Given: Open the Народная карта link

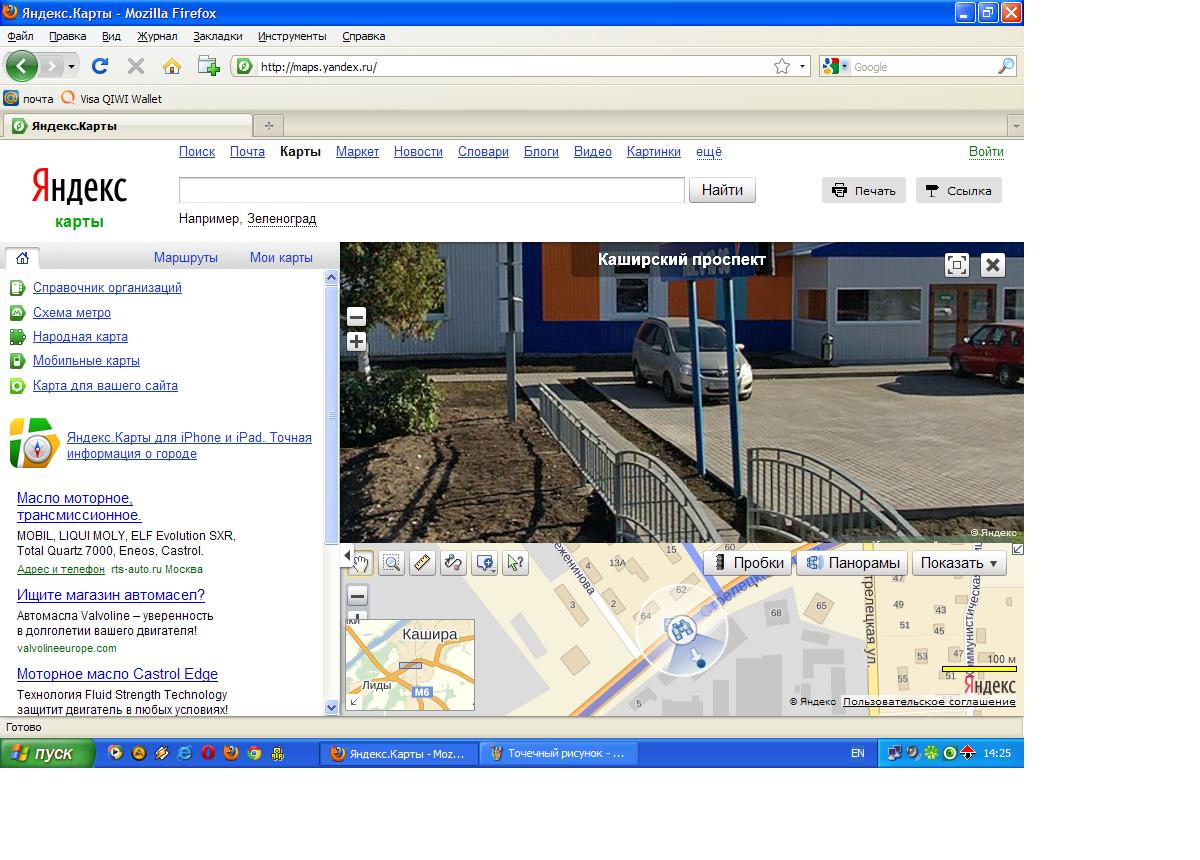Looking at the screenshot, I should [80, 337].
